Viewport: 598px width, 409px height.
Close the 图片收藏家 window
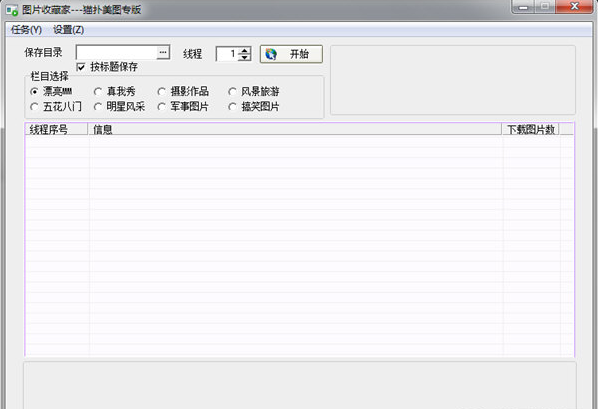click(574, 6)
